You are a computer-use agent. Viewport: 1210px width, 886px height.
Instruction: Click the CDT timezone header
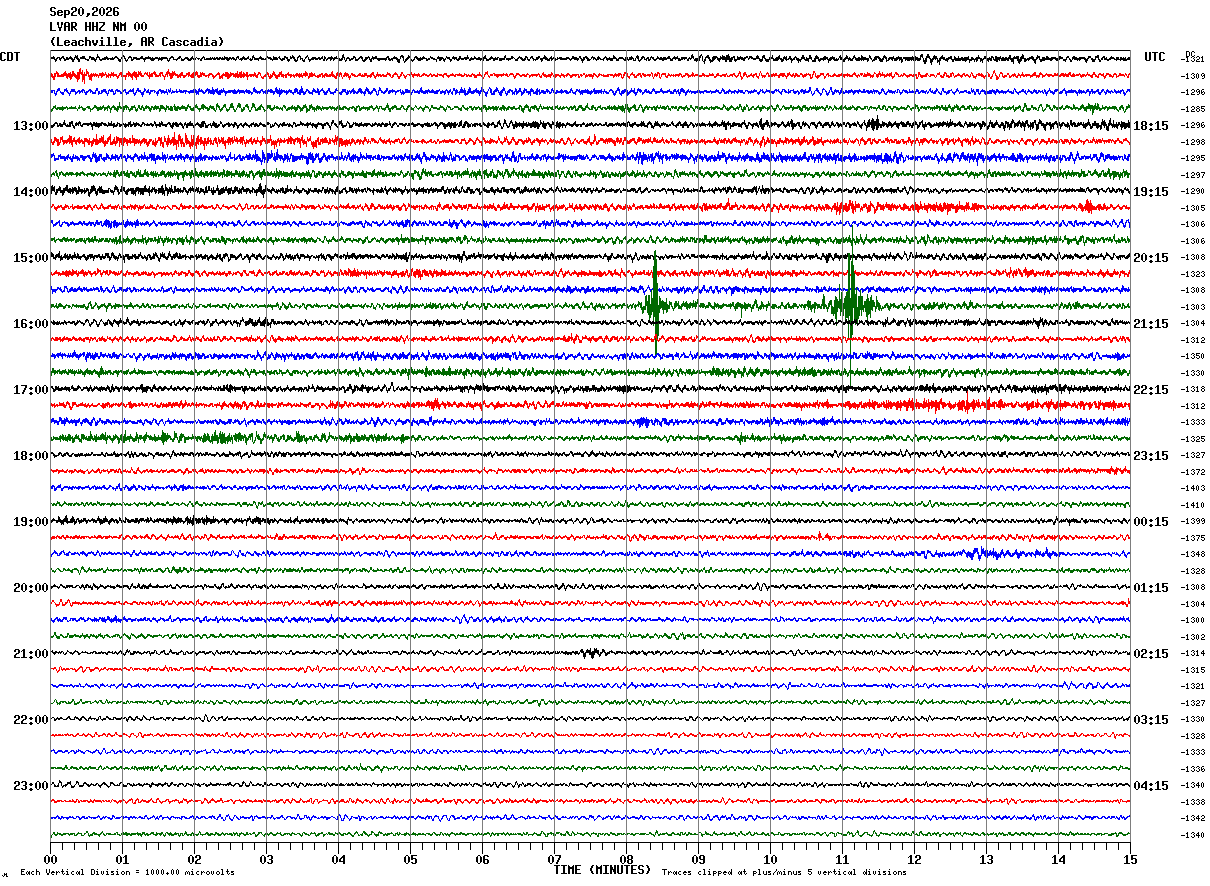(10, 57)
